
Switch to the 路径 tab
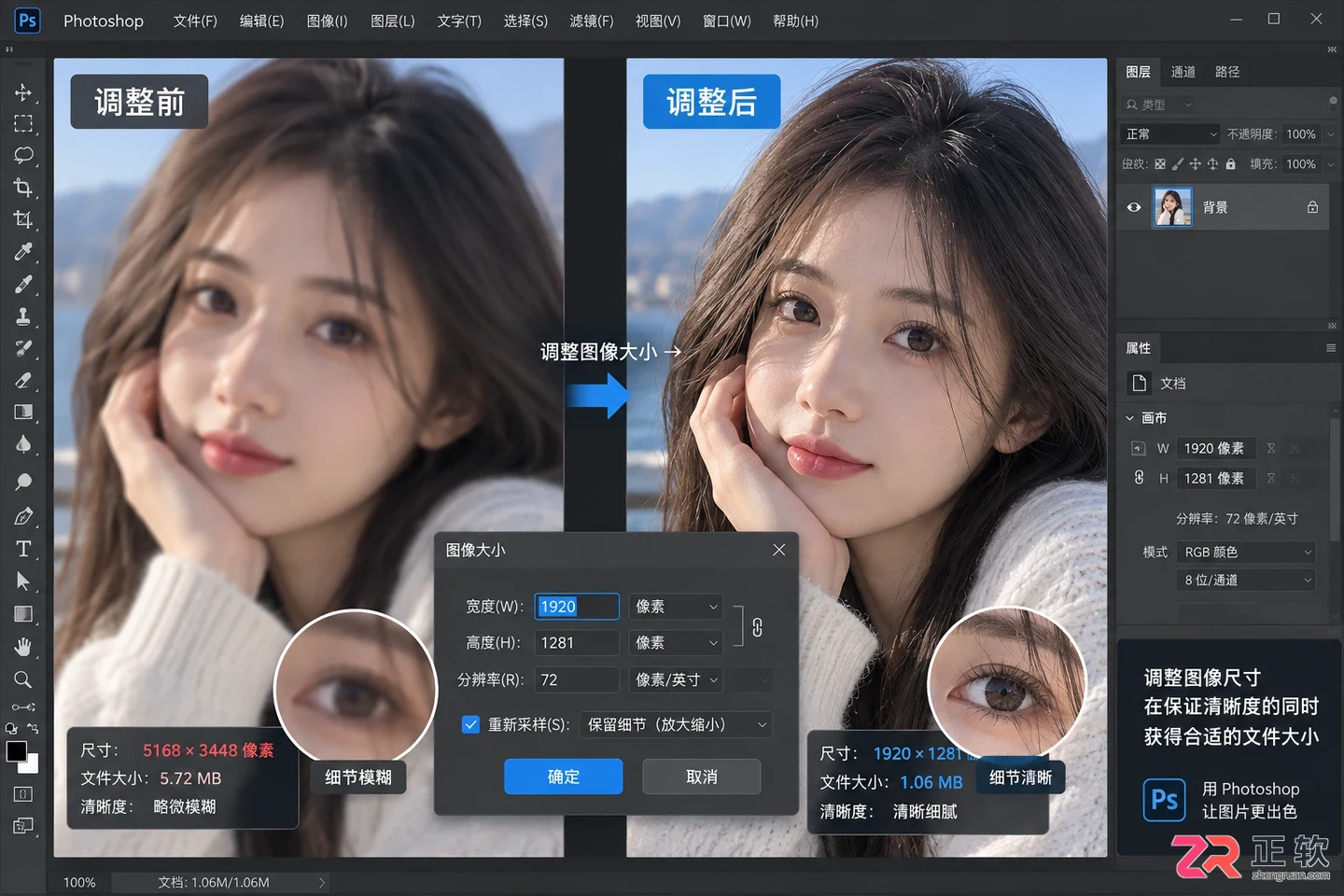[x=1227, y=72]
